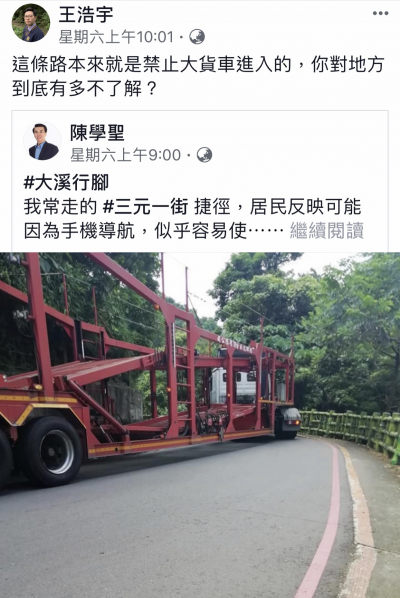400x598 pixels.
Task: Open the red car carrier truck photo
Action: [200, 425]
